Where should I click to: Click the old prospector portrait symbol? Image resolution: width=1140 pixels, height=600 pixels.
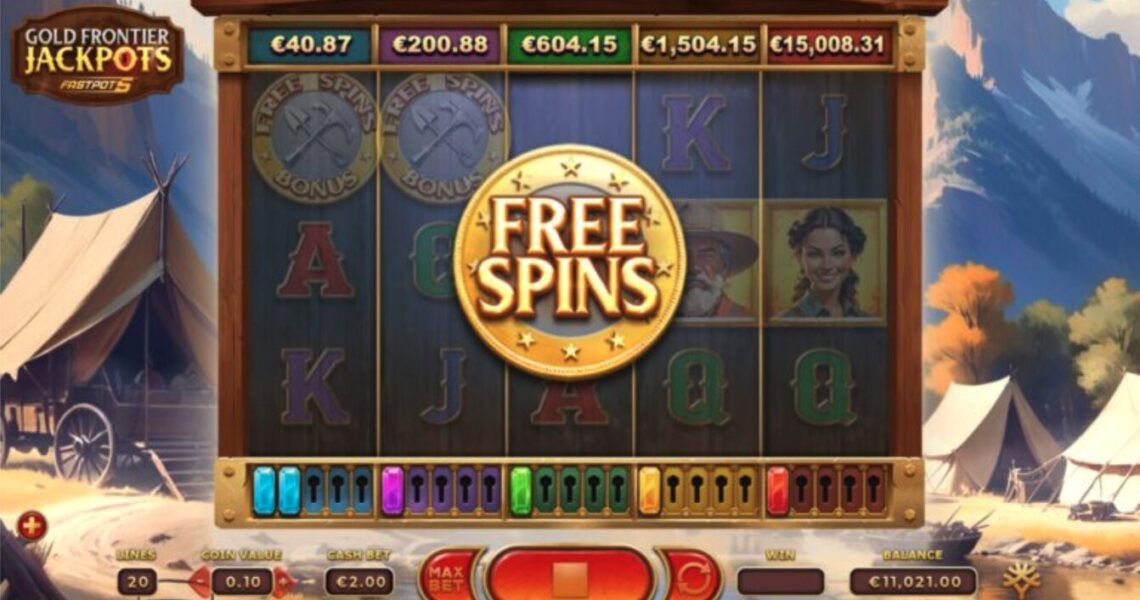(x=712, y=261)
